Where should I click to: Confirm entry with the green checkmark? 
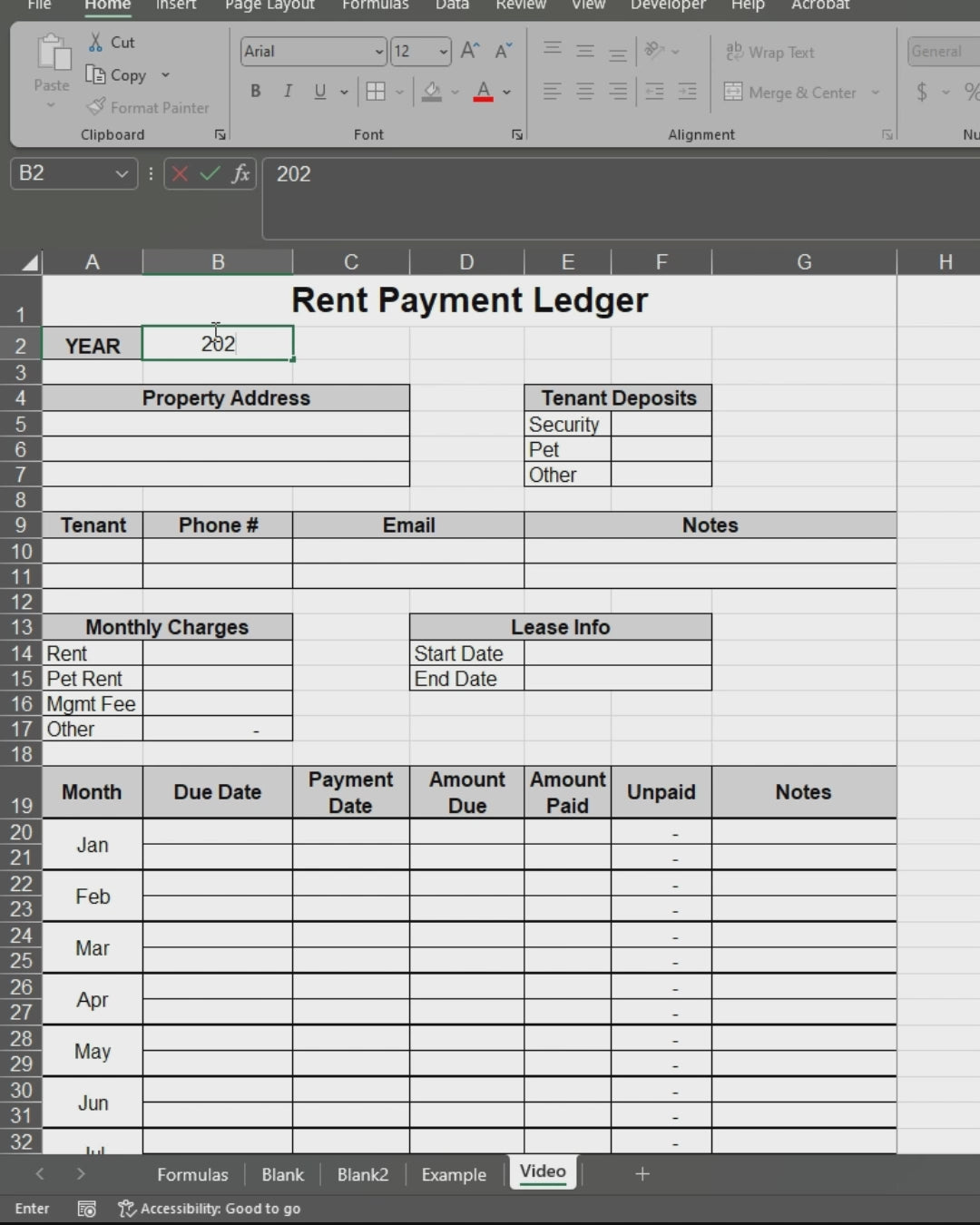(x=210, y=173)
